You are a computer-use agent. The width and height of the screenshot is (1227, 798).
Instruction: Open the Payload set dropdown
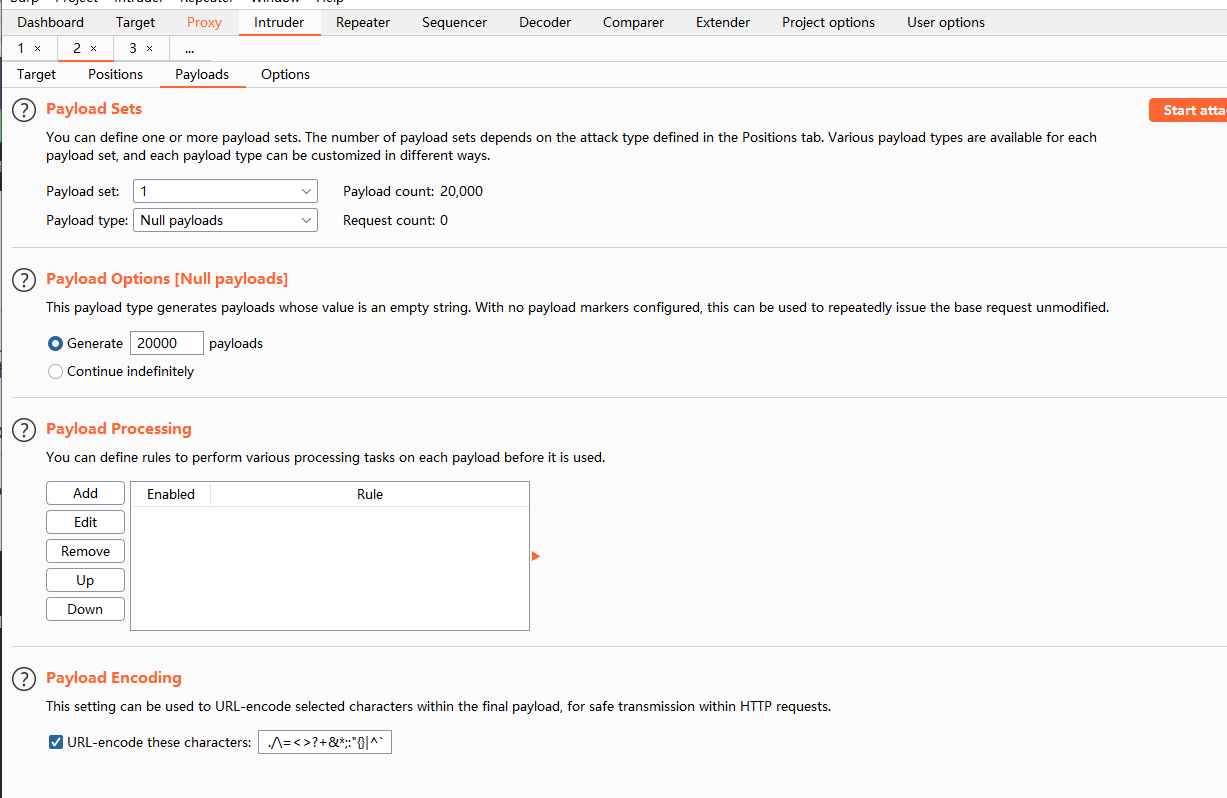pyautogui.click(x=225, y=191)
